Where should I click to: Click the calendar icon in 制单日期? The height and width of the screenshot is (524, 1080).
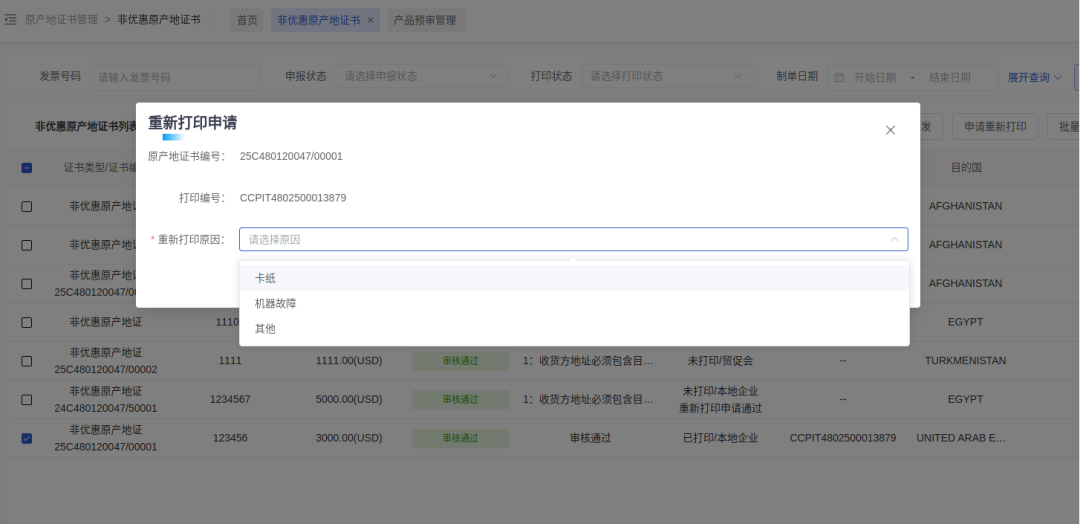pos(839,77)
